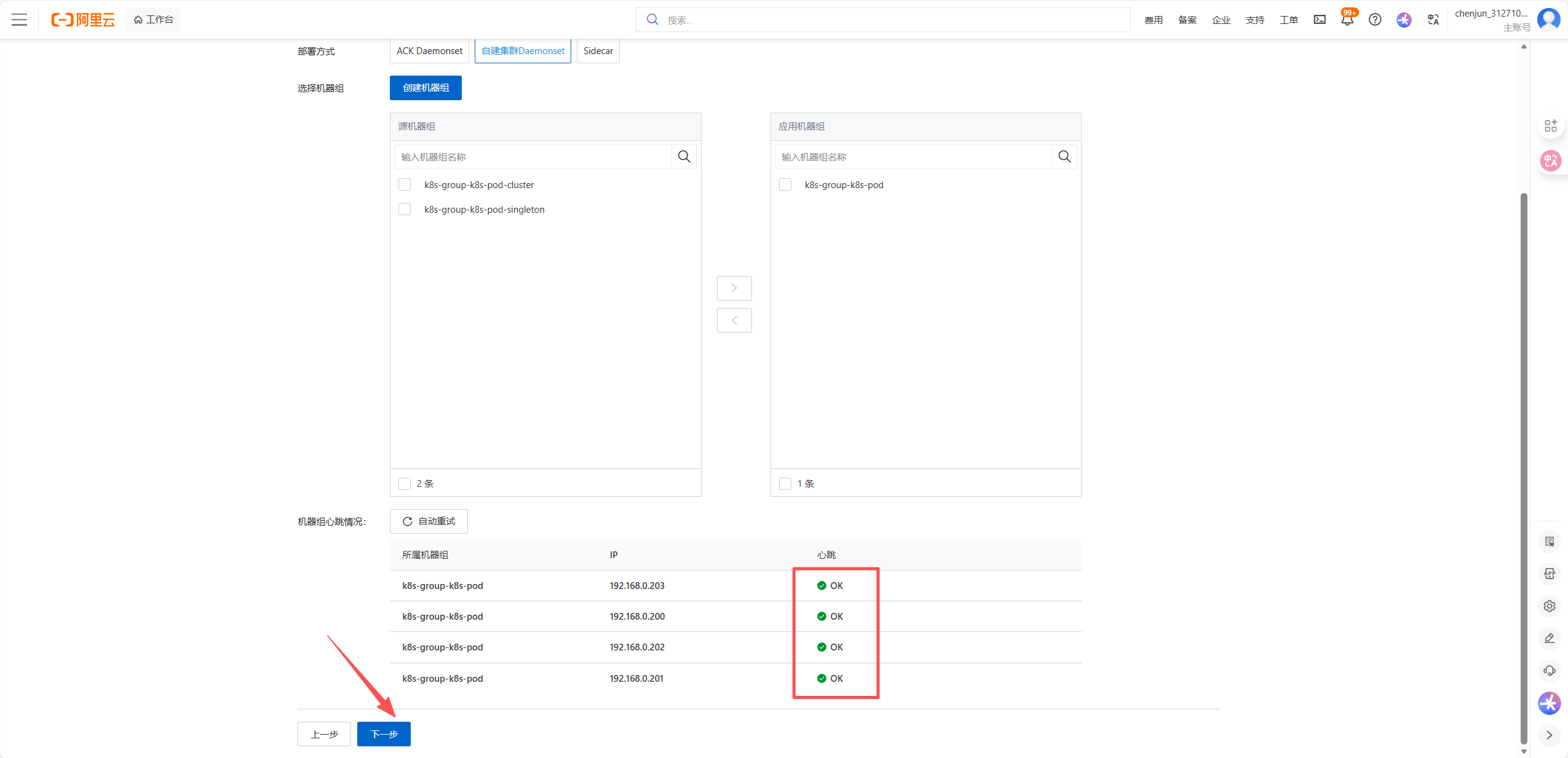The image size is (1568, 758).
Task: Open the settings gear in right sidebar
Action: [1550, 606]
